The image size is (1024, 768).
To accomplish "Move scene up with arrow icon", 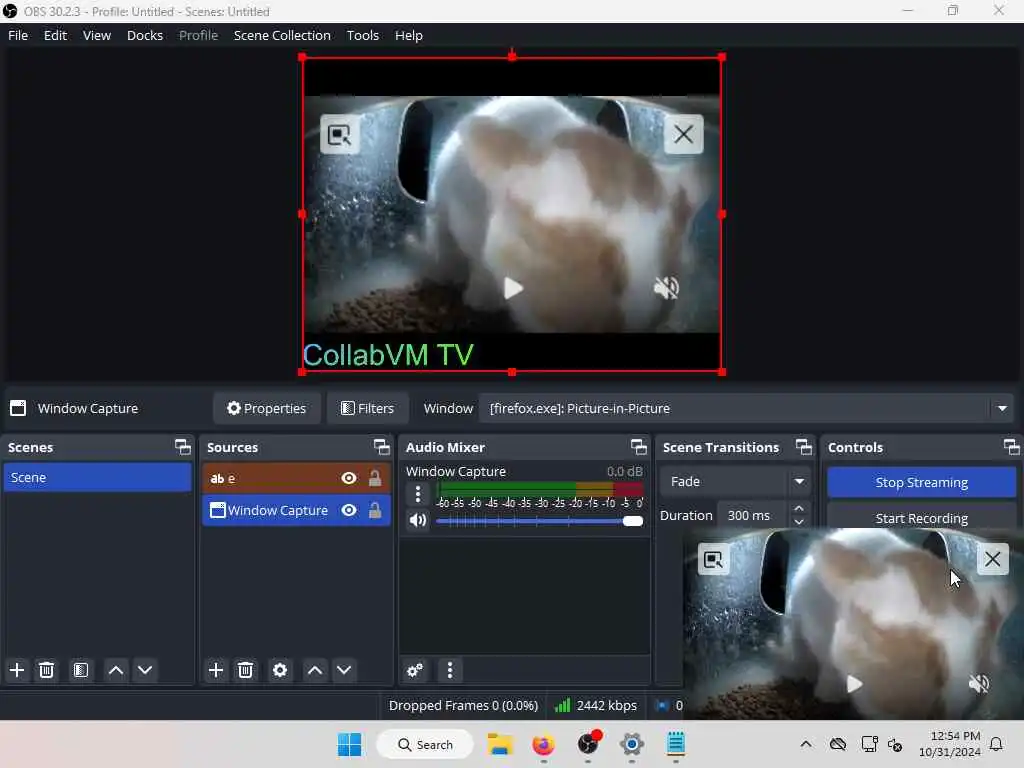I will tap(116, 670).
